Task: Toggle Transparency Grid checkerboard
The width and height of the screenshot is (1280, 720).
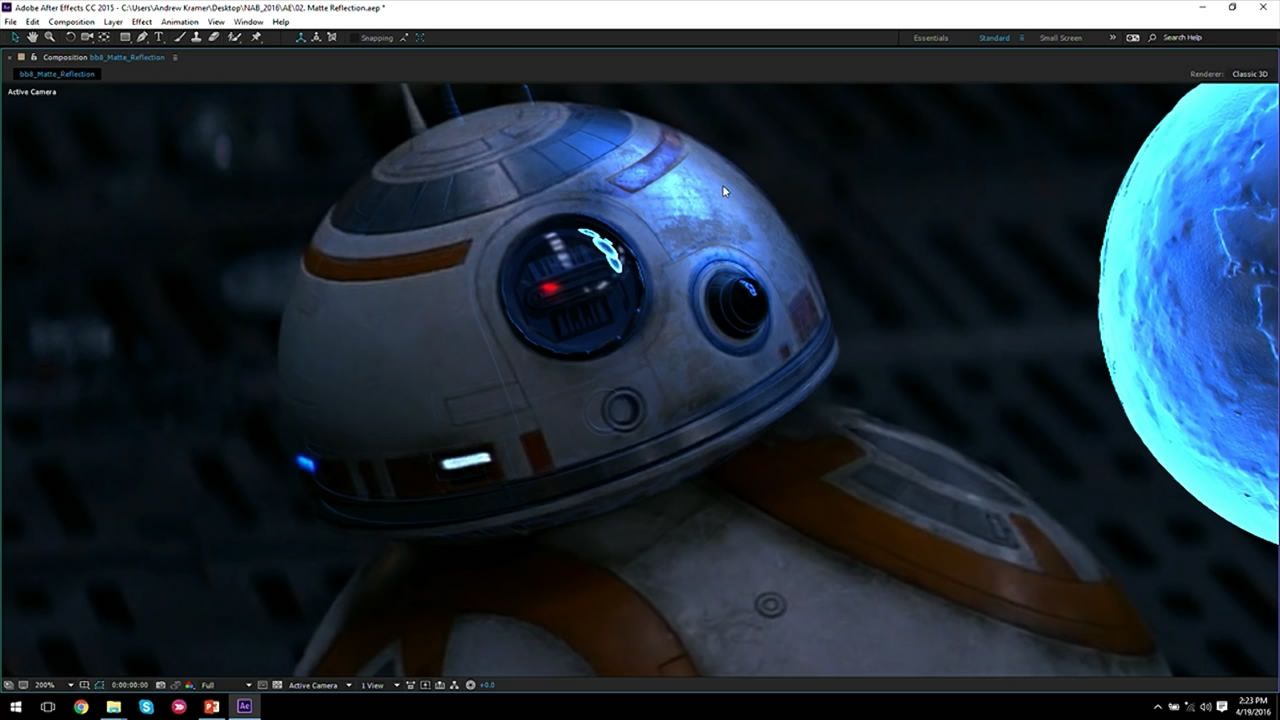Action: [277, 685]
